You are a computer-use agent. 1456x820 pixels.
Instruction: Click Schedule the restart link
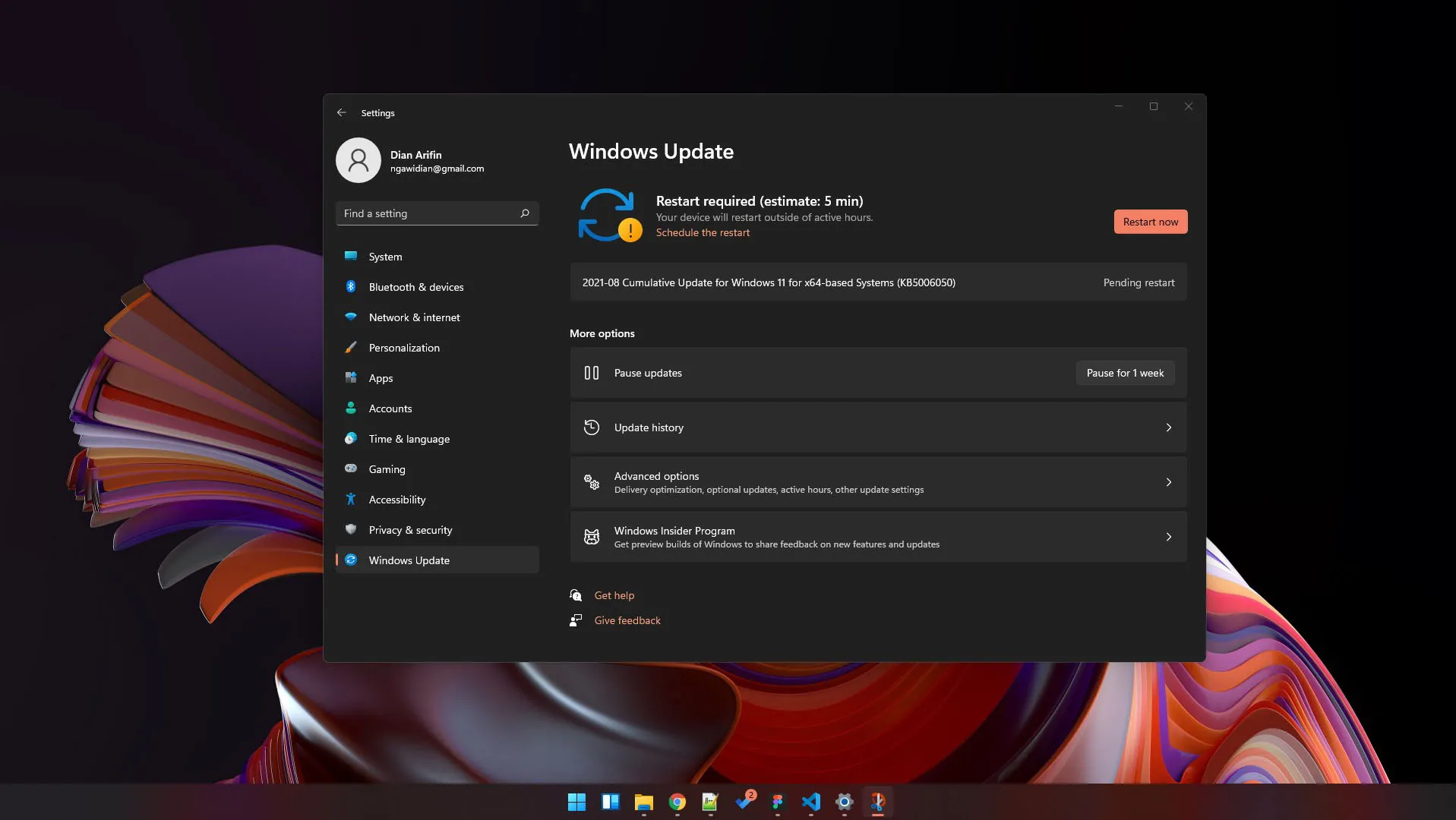[703, 233]
